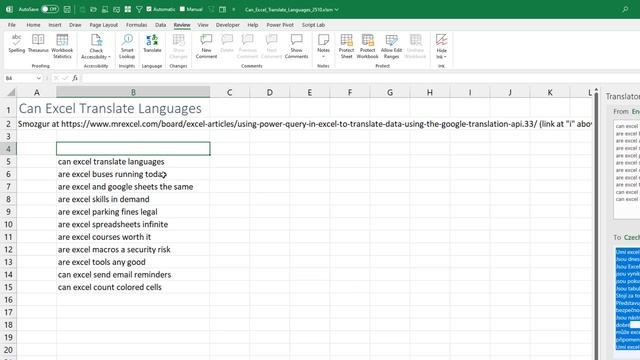This screenshot has width=640, height=360.
Task: Select cell 'can excel translate languages'
Action: 133,162
